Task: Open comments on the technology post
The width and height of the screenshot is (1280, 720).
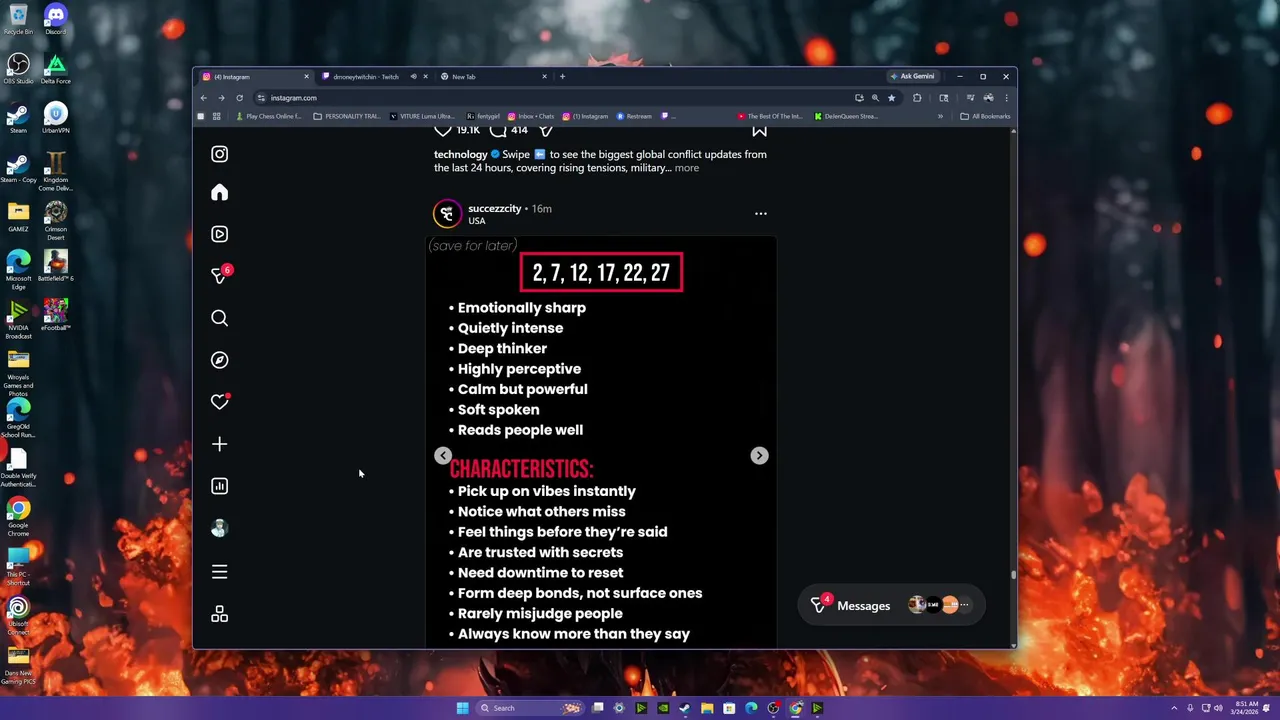Action: 498,130
